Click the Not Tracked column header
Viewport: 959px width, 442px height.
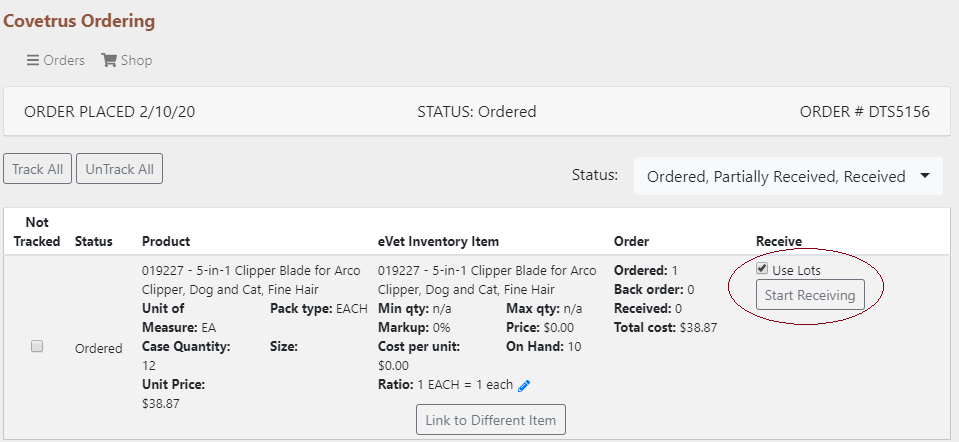tap(37, 232)
